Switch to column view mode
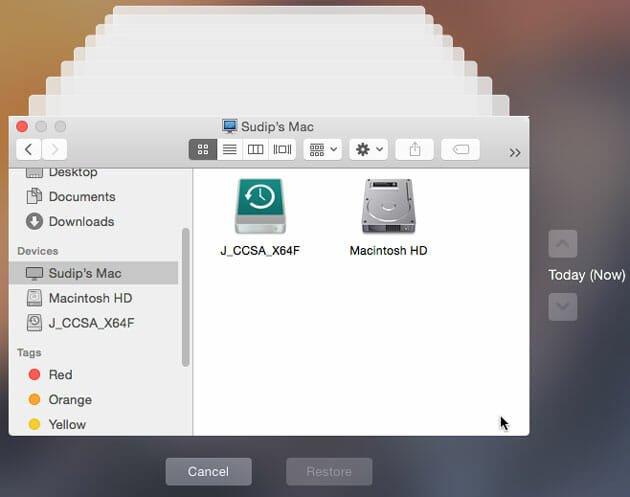 click(x=256, y=149)
